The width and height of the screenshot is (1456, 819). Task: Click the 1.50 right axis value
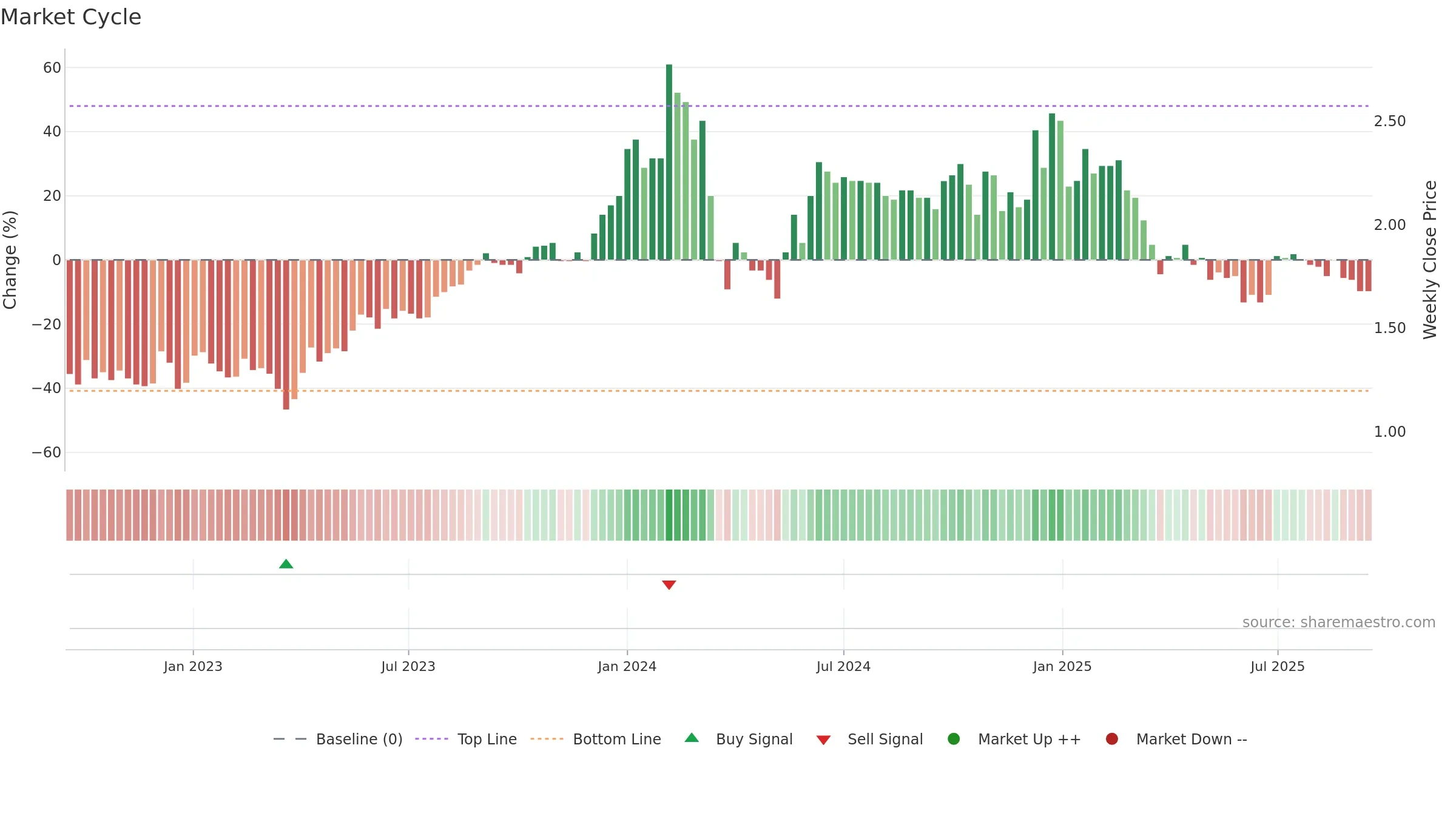click(x=1390, y=328)
